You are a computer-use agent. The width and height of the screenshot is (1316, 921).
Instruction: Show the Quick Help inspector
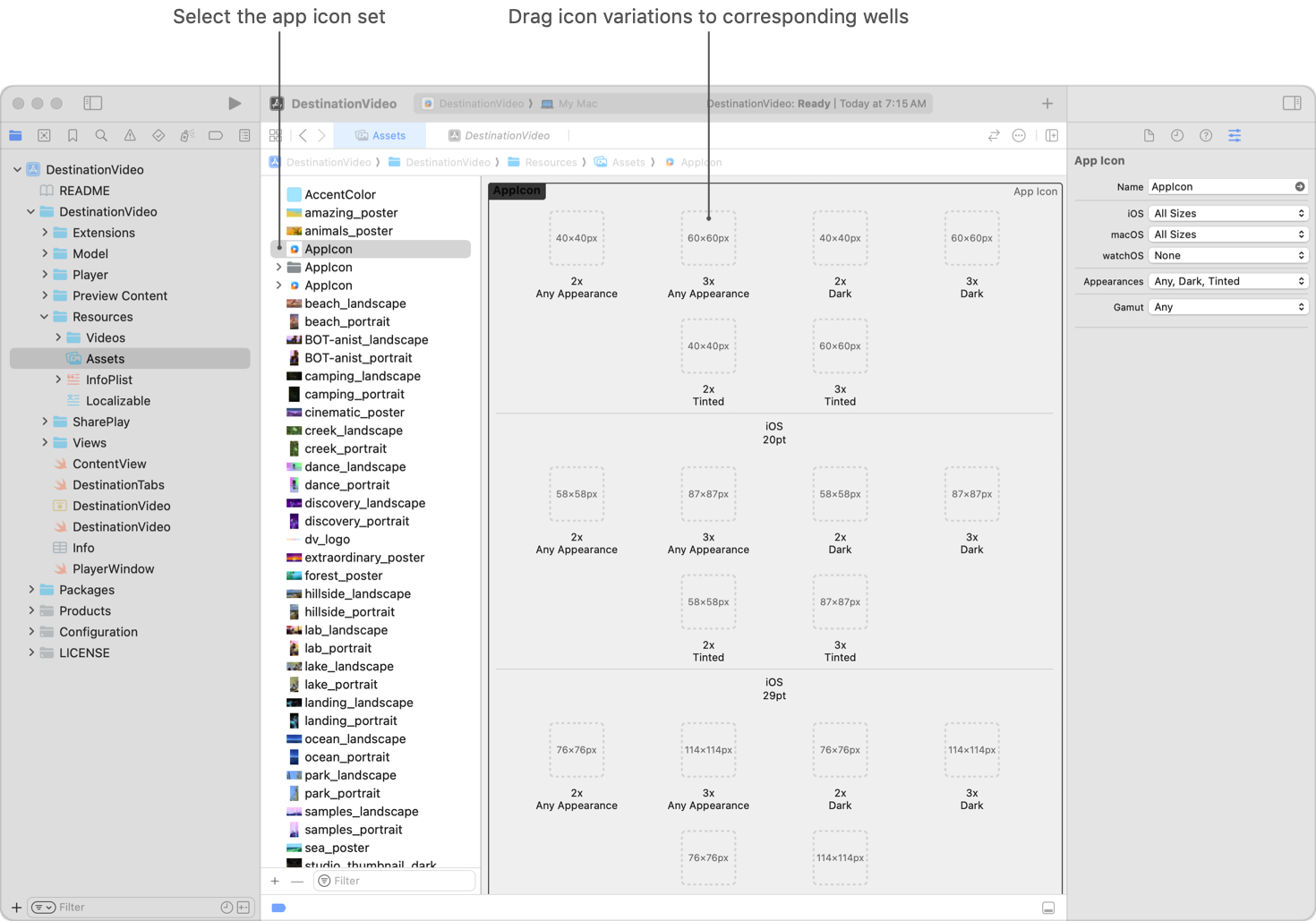(1206, 136)
